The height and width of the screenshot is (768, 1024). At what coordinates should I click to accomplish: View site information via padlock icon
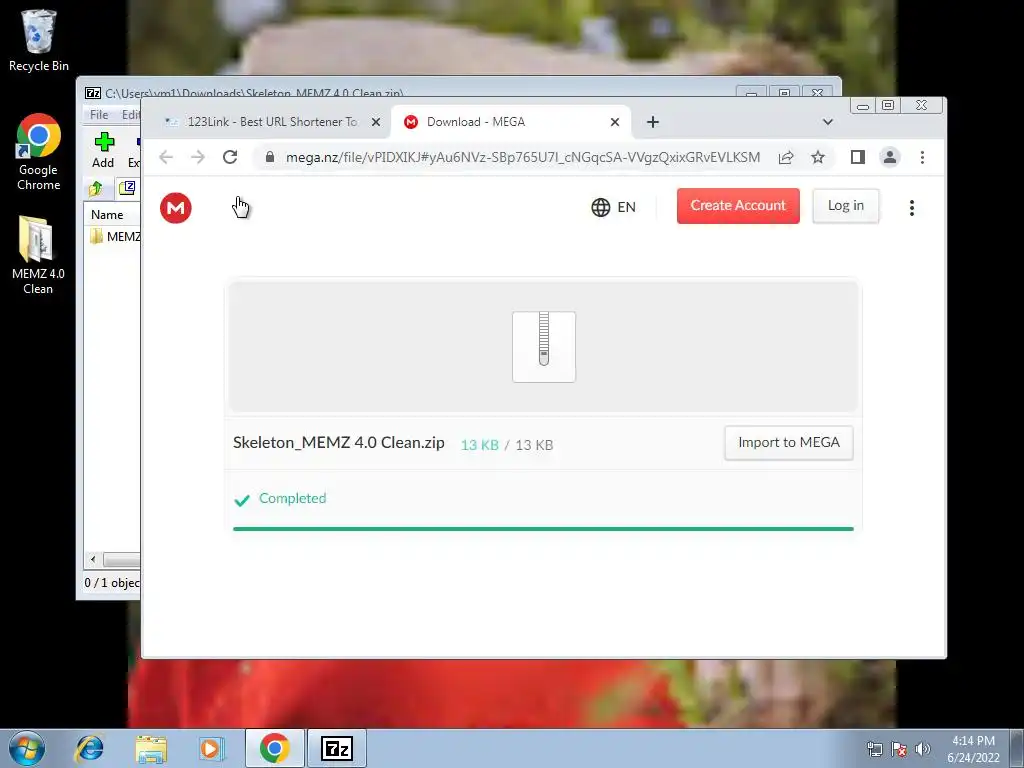tap(270, 157)
